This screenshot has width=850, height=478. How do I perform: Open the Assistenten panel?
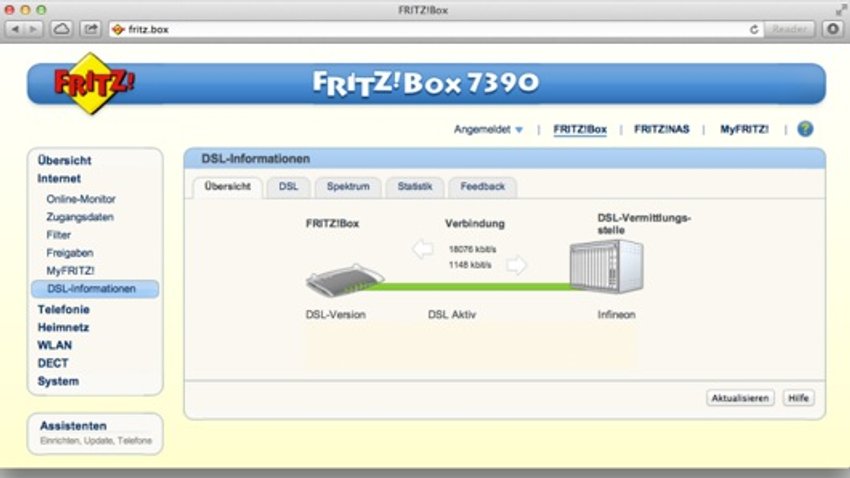95,433
